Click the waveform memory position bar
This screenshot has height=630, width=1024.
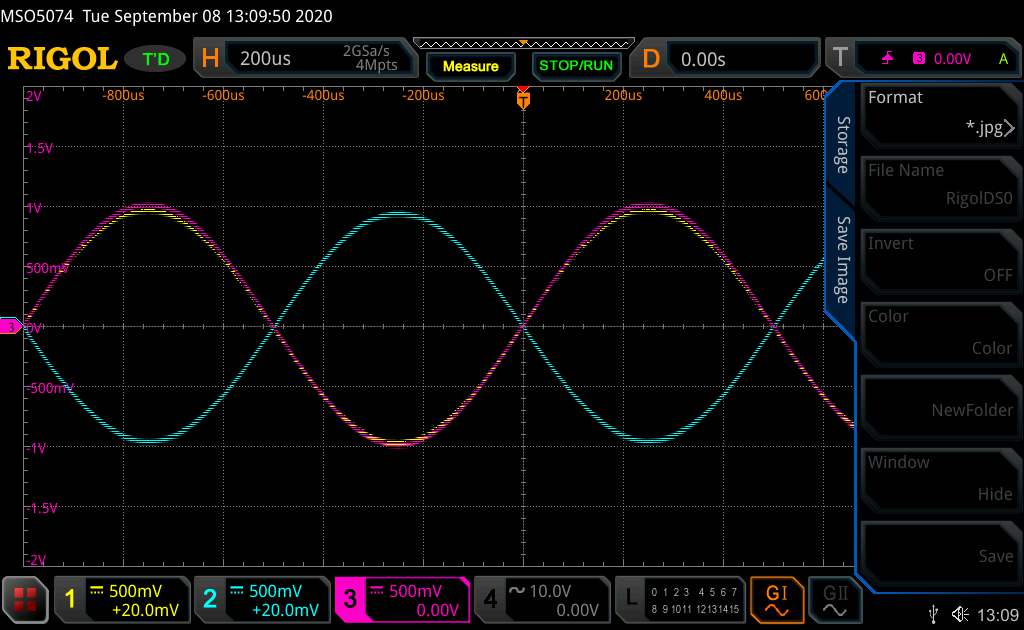tap(522, 43)
